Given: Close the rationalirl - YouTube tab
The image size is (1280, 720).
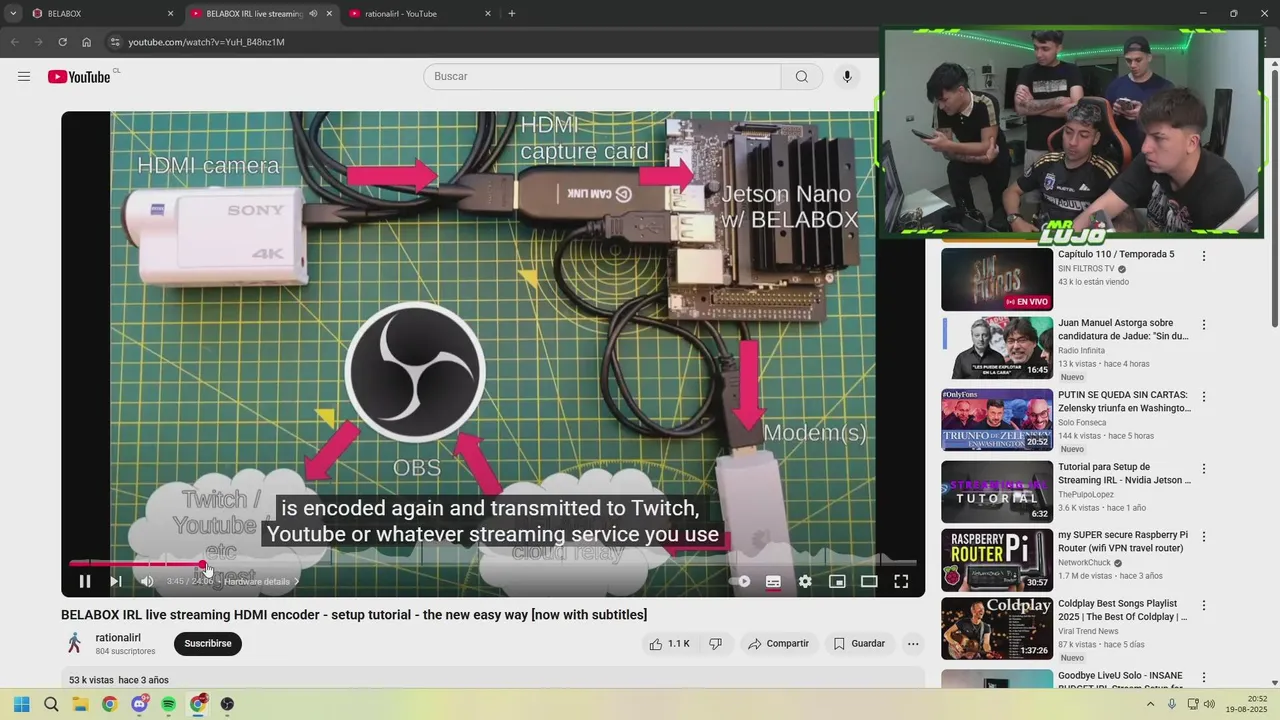Looking at the screenshot, I should (x=488, y=14).
